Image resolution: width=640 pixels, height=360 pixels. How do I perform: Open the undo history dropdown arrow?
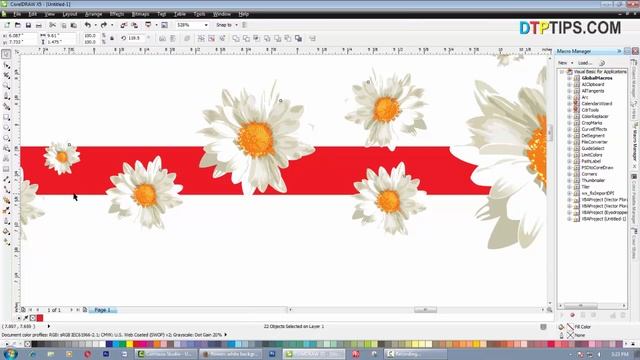click(x=95, y=25)
